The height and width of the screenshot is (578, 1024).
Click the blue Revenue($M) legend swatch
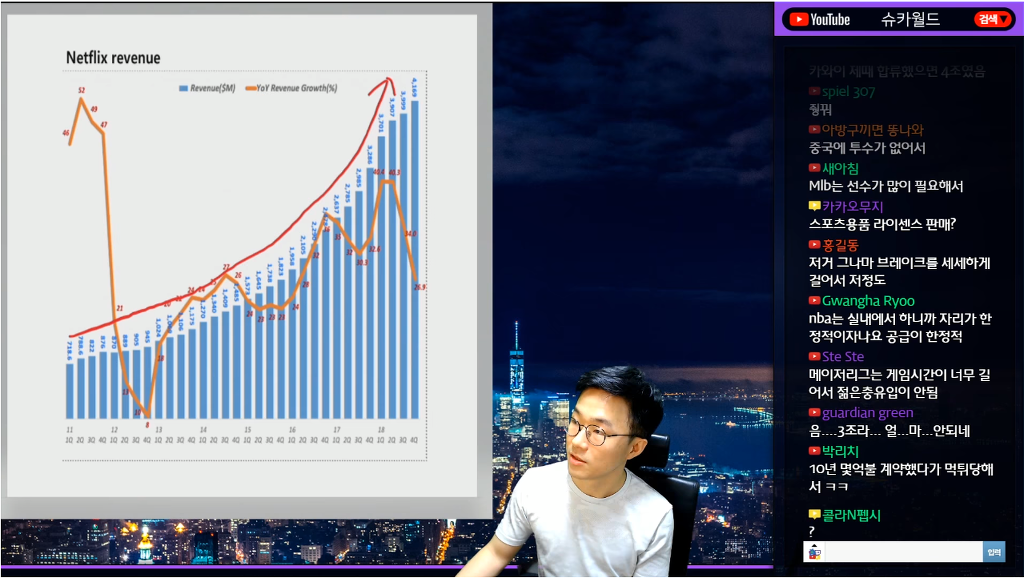pyautogui.click(x=184, y=88)
